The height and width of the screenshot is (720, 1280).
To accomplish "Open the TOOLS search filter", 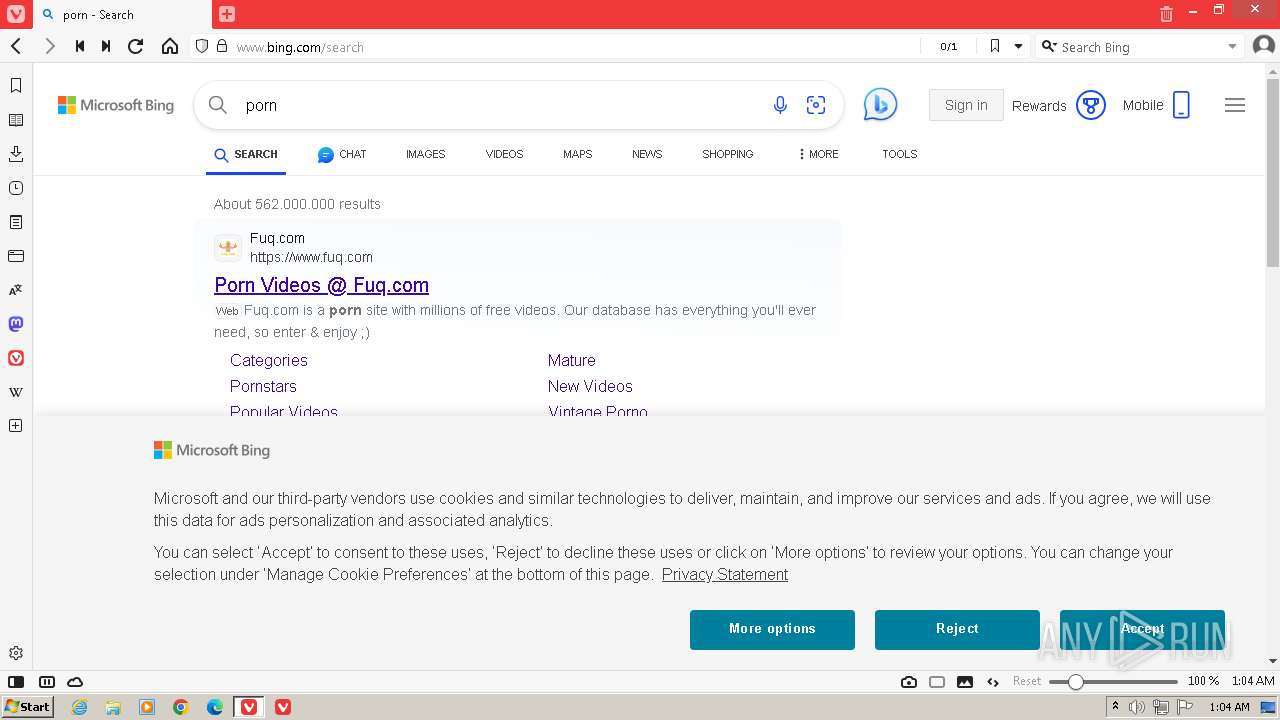I will pyautogui.click(x=899, y=154).
